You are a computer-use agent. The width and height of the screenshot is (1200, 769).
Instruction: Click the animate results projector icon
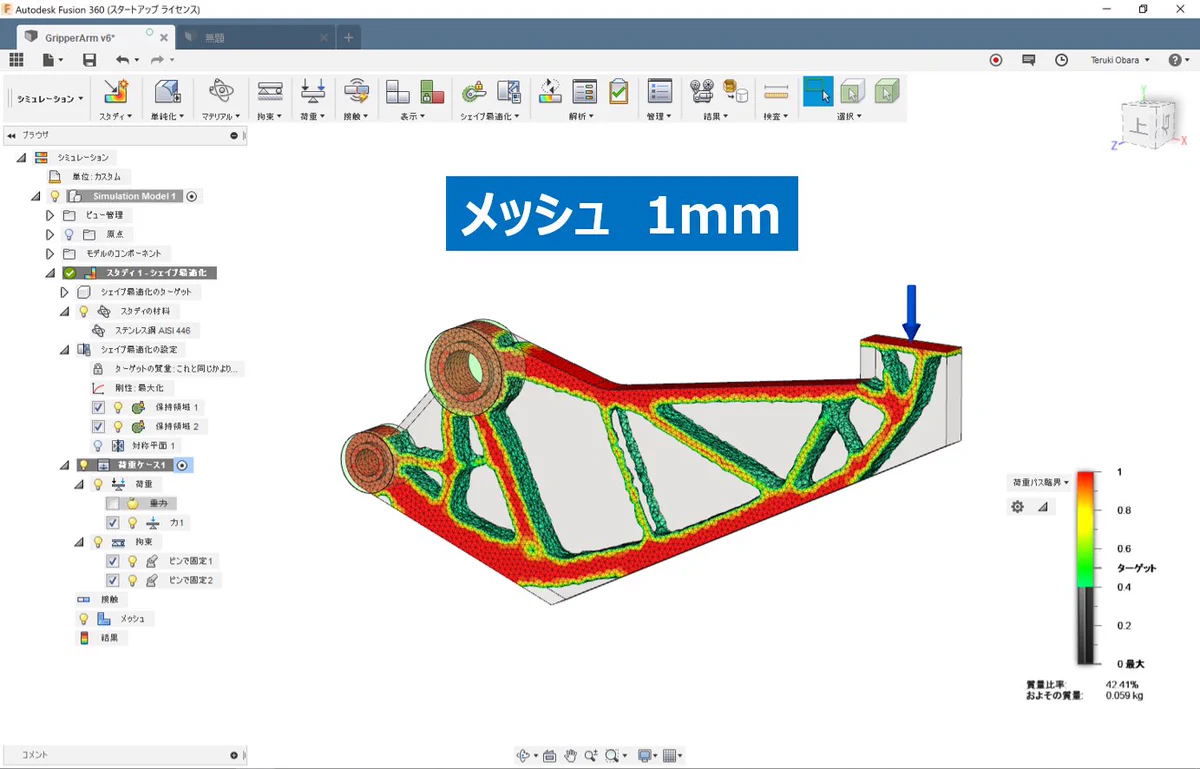tap(703, 93)
